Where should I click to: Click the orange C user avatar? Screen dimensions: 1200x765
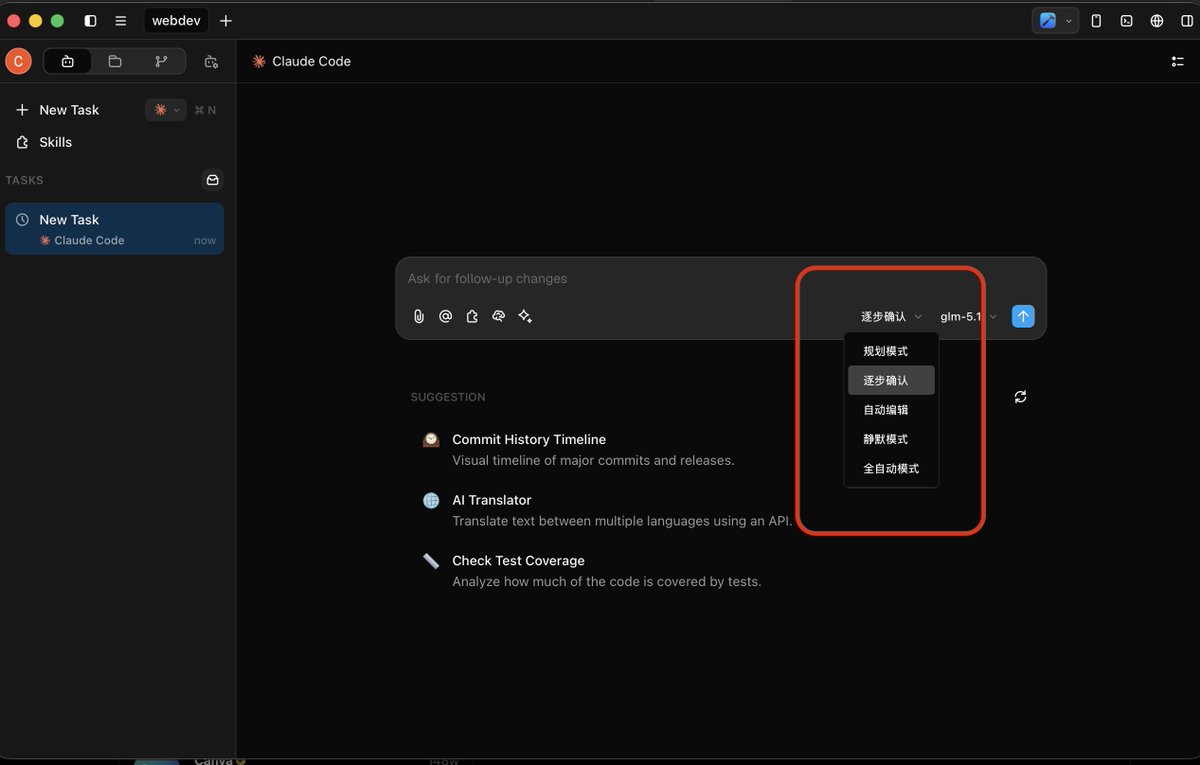pos(18,61)
